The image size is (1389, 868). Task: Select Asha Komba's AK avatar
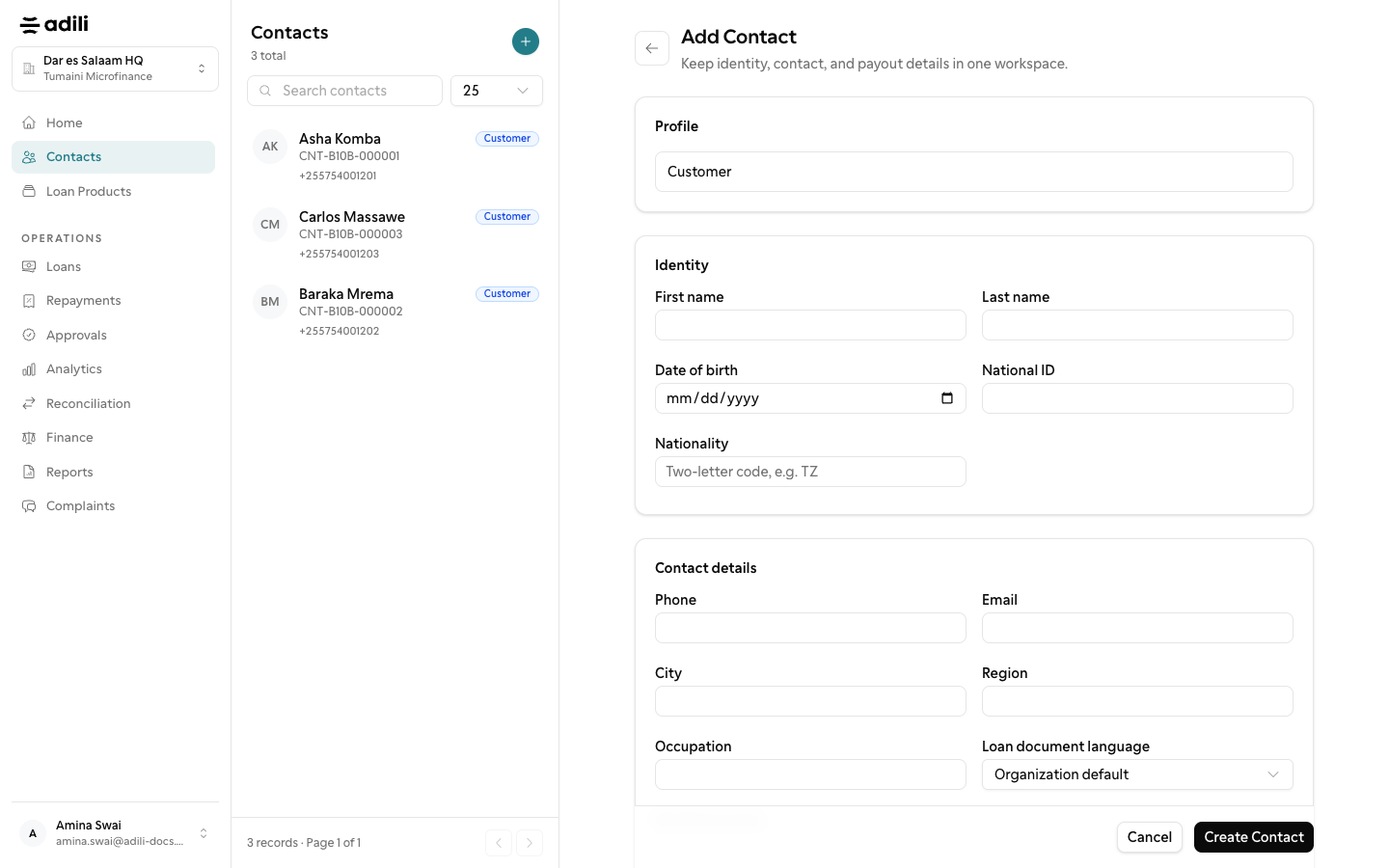click(x=270, y=147)
